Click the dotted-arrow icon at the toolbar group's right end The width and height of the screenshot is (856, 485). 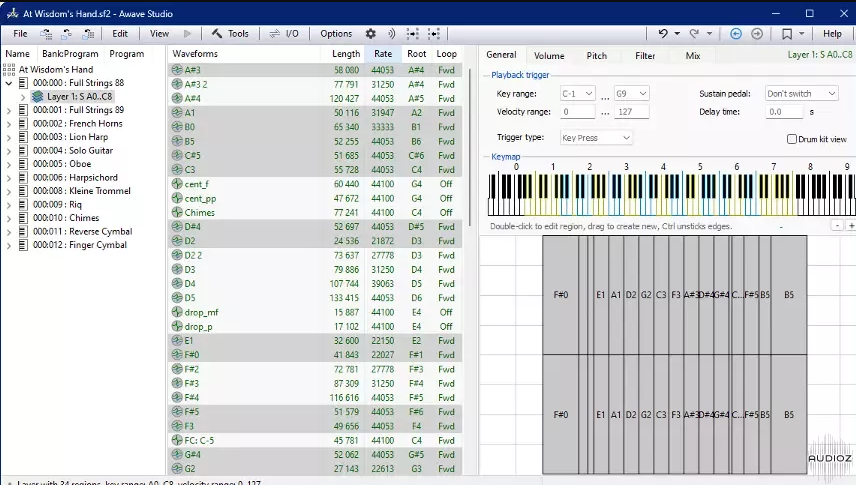click(x=434, y=34)
